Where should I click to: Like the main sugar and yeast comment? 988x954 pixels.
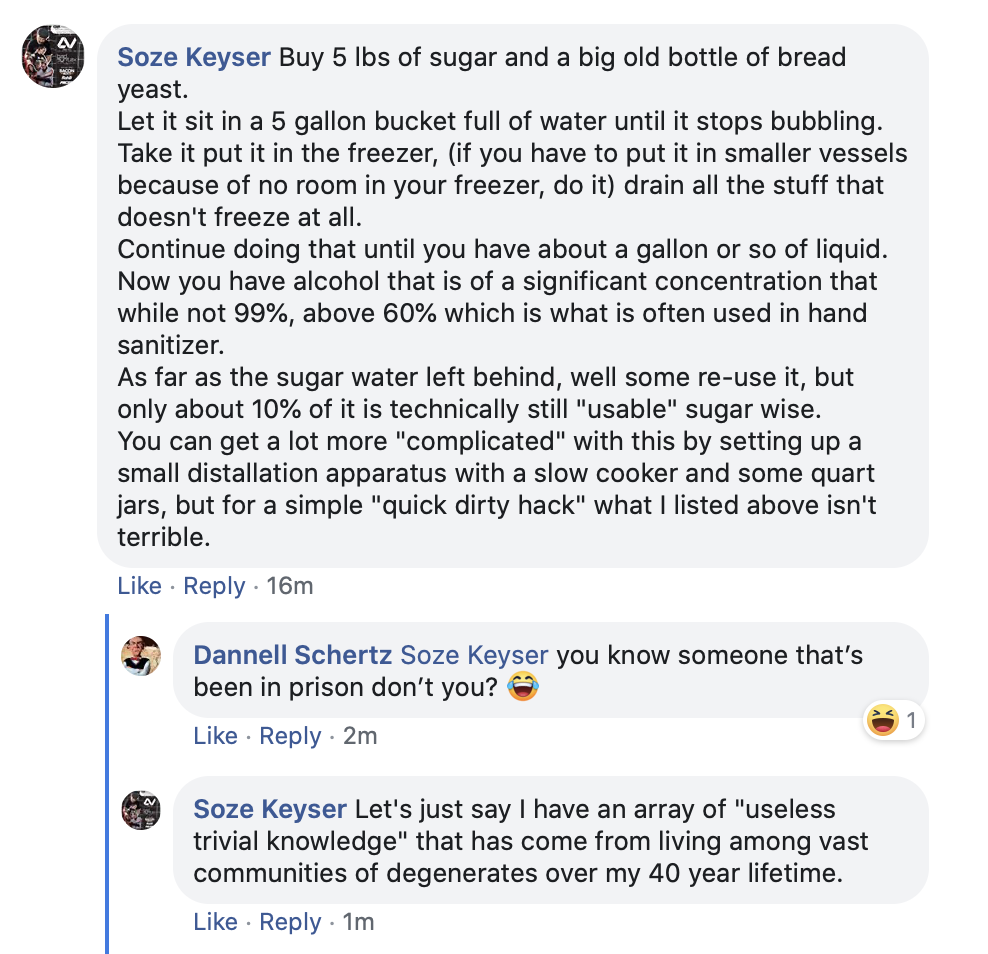pos(139,586)
